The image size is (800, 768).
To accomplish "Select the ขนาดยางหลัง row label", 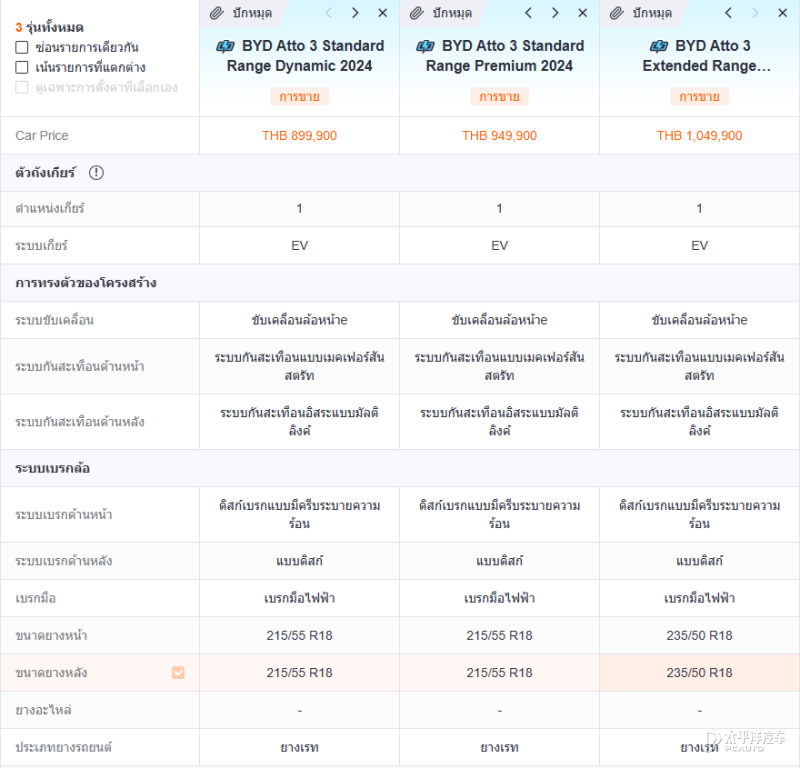I will pyautogui.click(x=51, y=673).
